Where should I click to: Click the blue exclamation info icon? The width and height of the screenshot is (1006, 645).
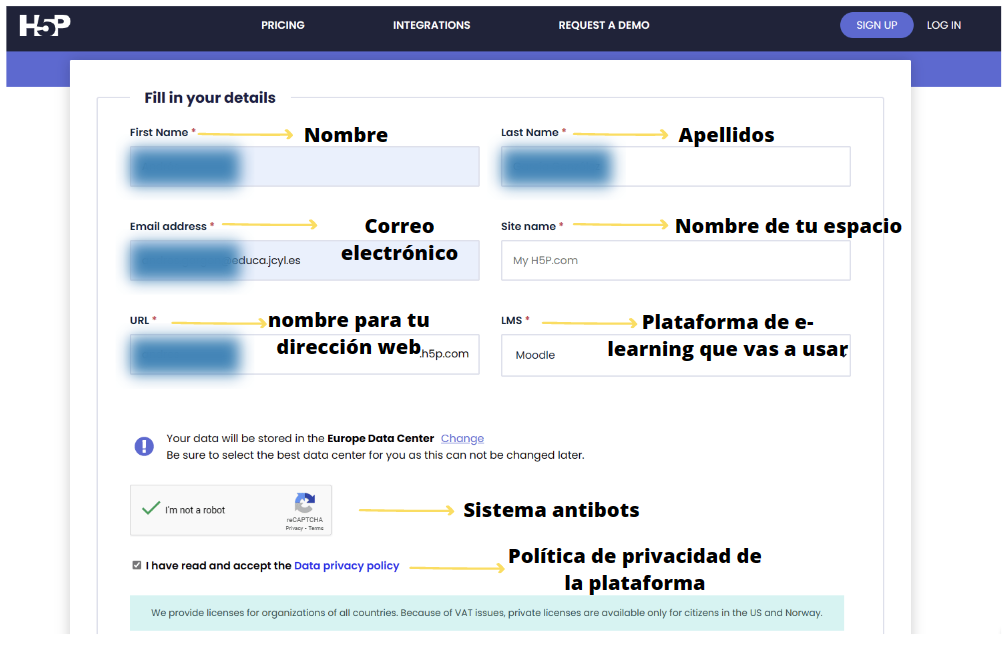(x=144, y=446)
